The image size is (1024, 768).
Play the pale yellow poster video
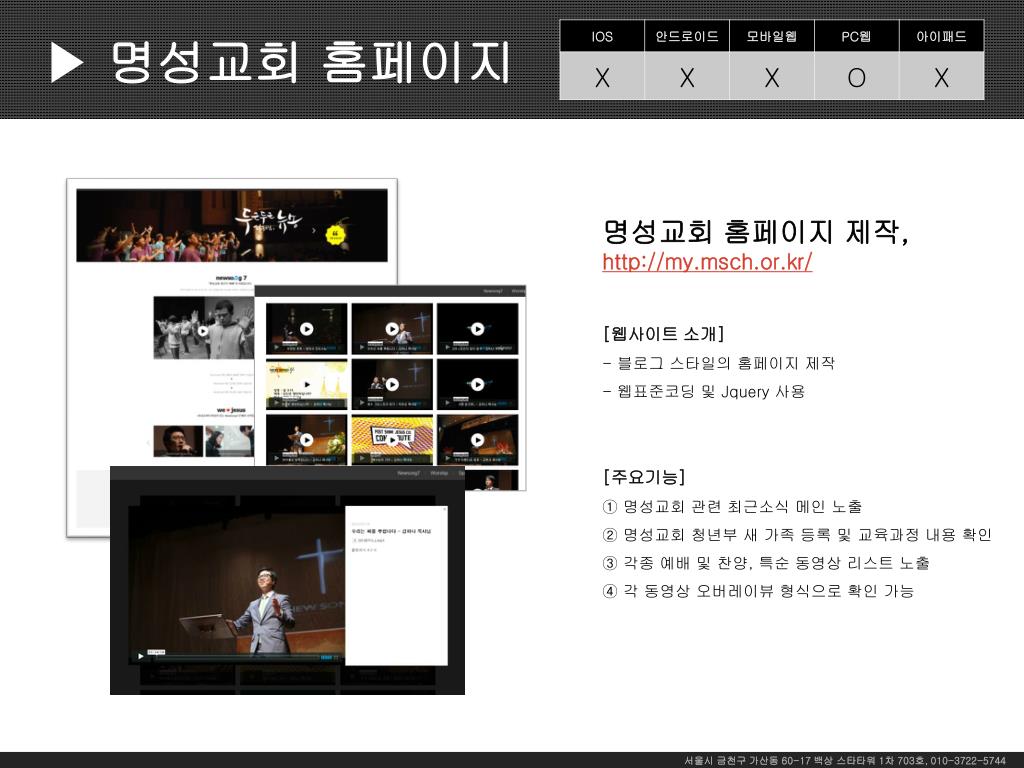click(x=306, y=385)
